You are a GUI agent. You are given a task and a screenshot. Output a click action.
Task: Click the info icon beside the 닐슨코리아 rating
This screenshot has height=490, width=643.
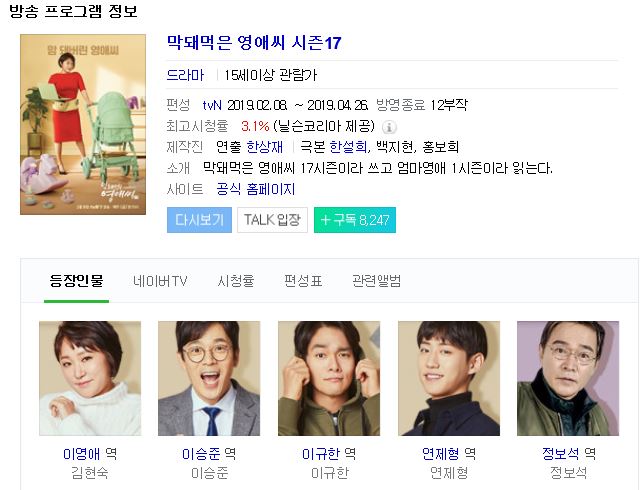pos(389,127)
